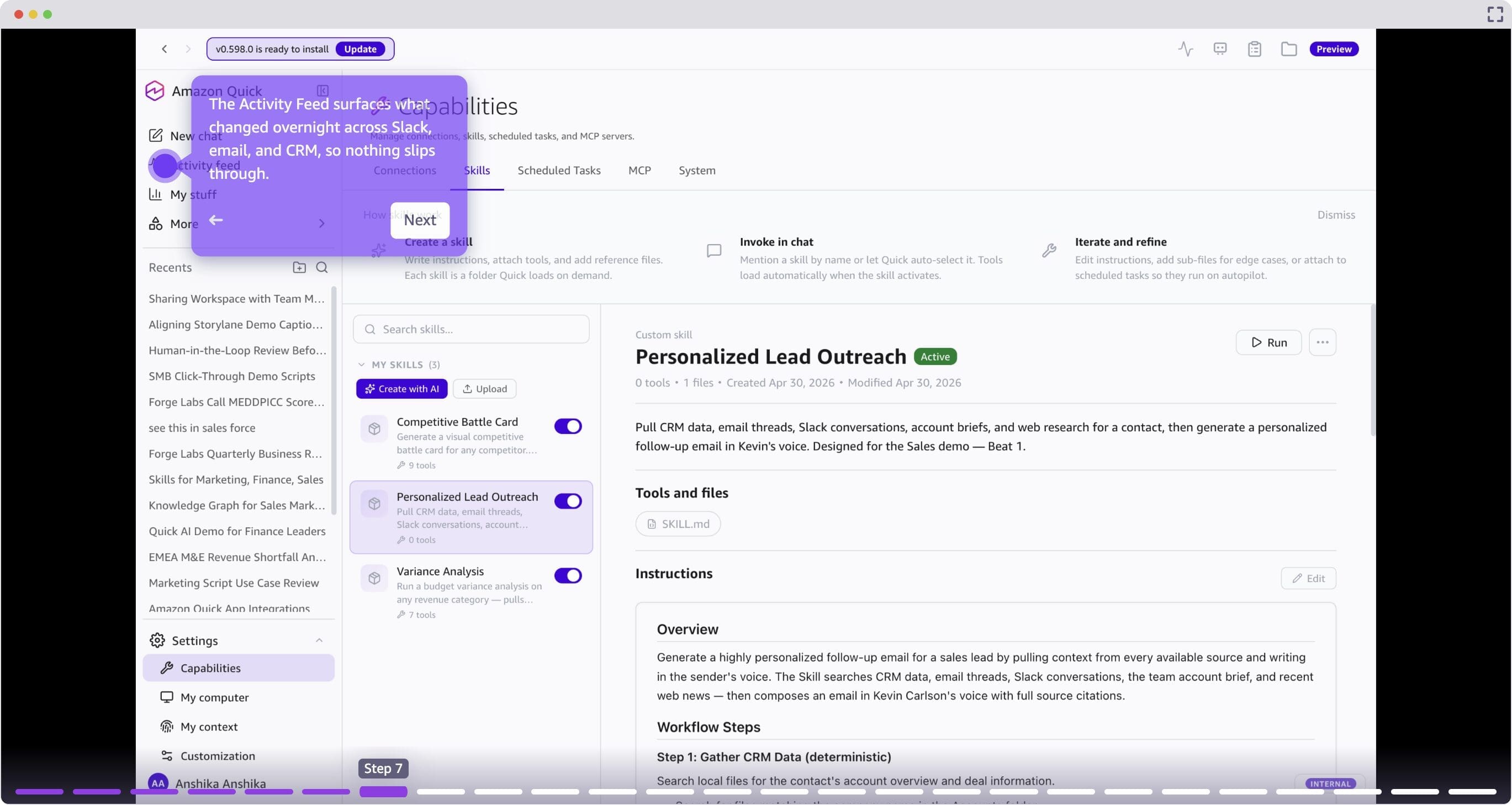Open recent 'SMB Click-Through Demo Scripts'

pos(232,376)
